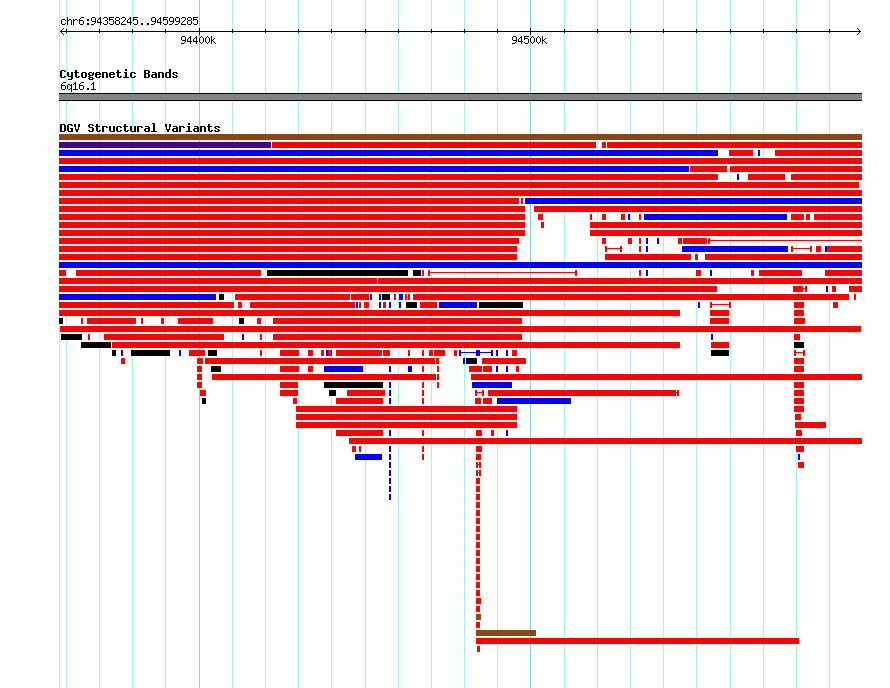Viewport: 890px width, 688px height.
Task: Click the DGV Structural Variants track title
Action: tap(140, 128)
